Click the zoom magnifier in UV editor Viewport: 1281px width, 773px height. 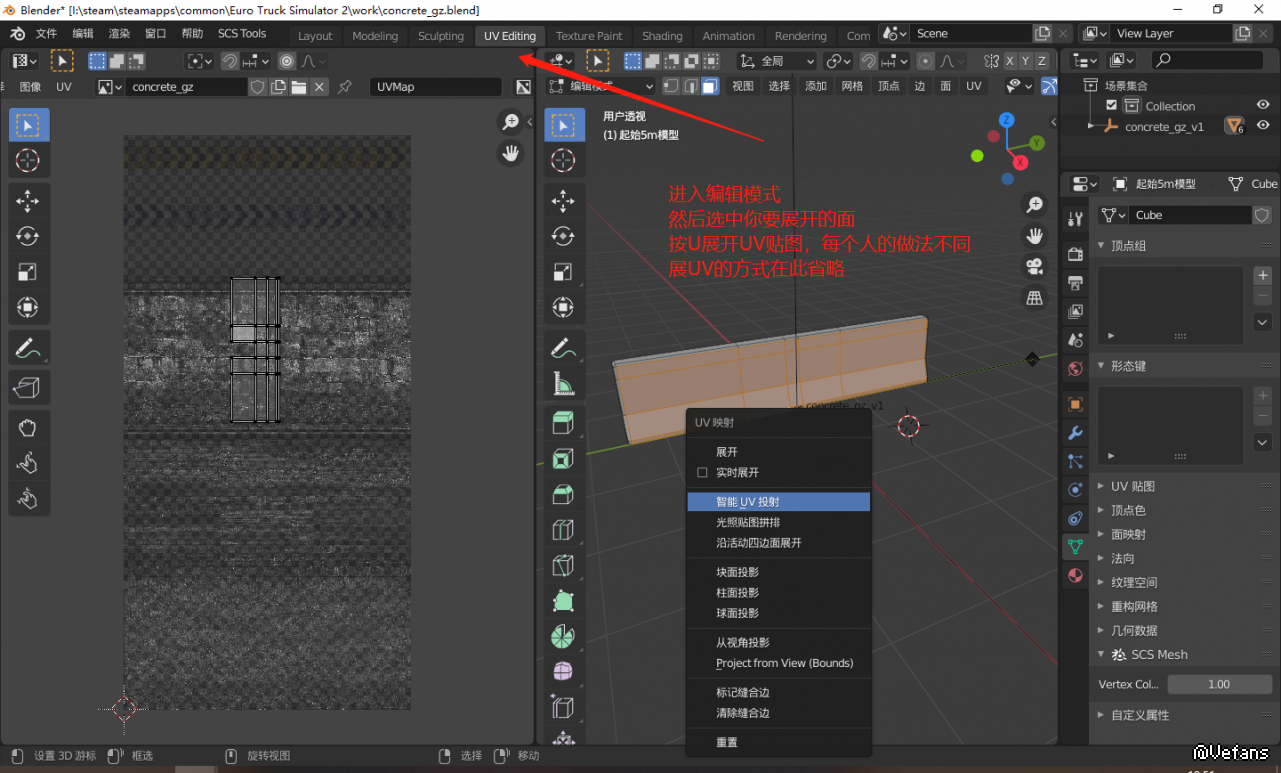tap(511, 122)
